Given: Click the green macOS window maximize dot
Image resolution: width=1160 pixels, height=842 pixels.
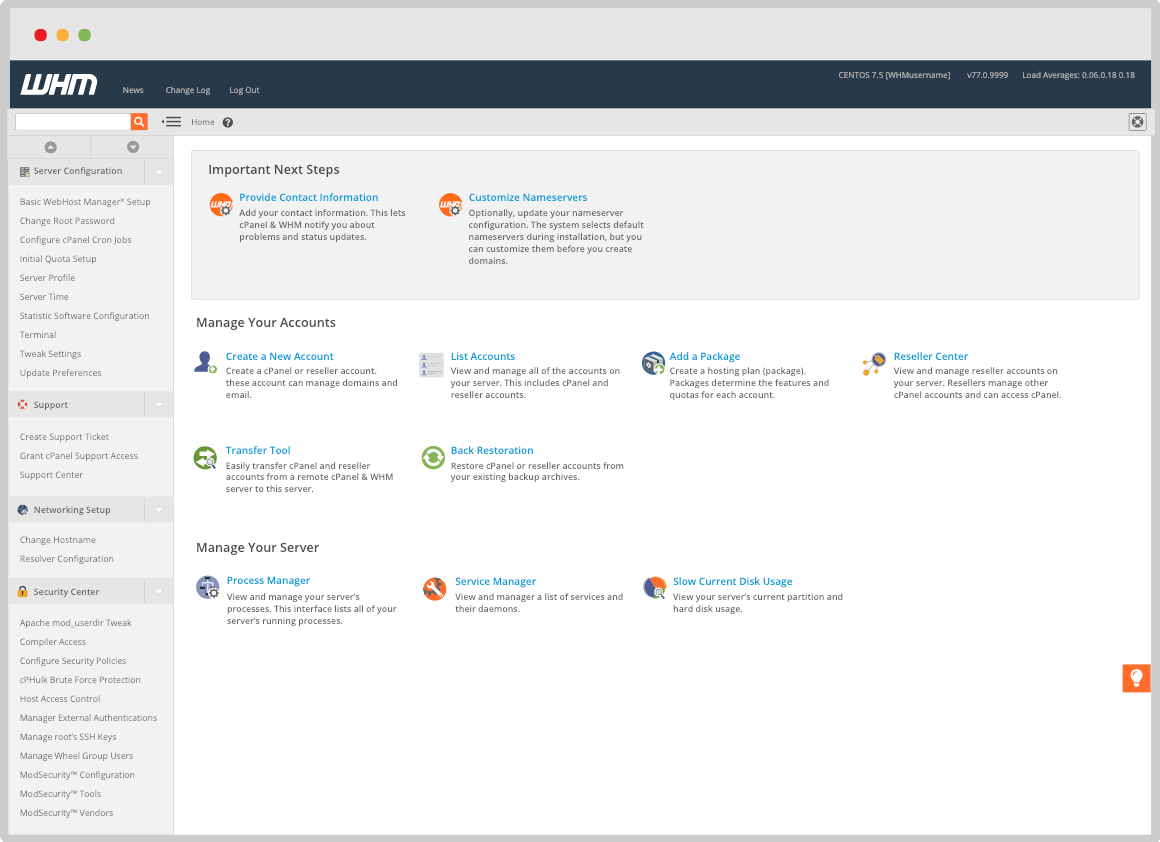Looking at the screenshot, I should (x=84, y=35).
